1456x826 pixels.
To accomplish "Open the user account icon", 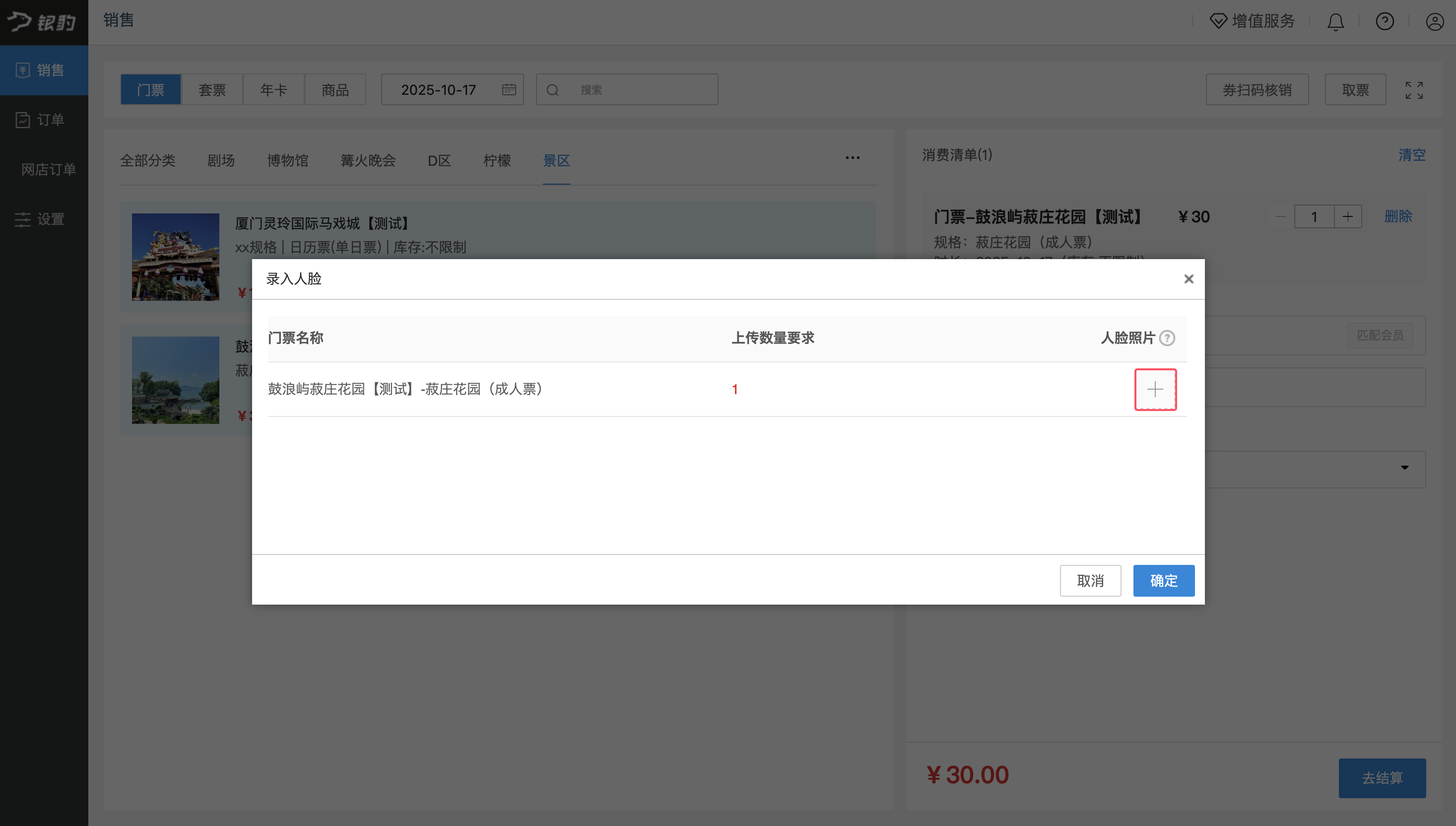I will point(1435,21).
